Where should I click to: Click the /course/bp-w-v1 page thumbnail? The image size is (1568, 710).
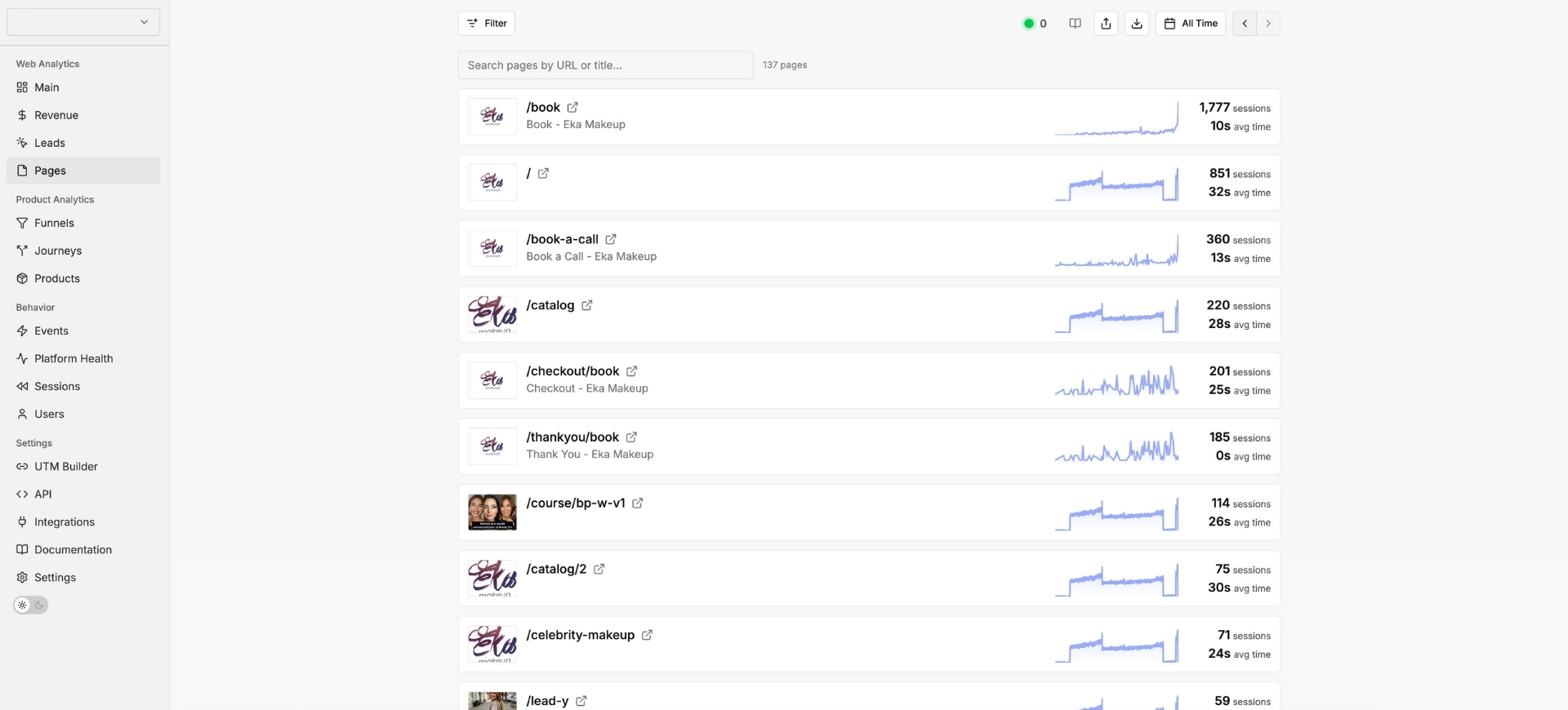pyautogui.click(x=492, y=513)
